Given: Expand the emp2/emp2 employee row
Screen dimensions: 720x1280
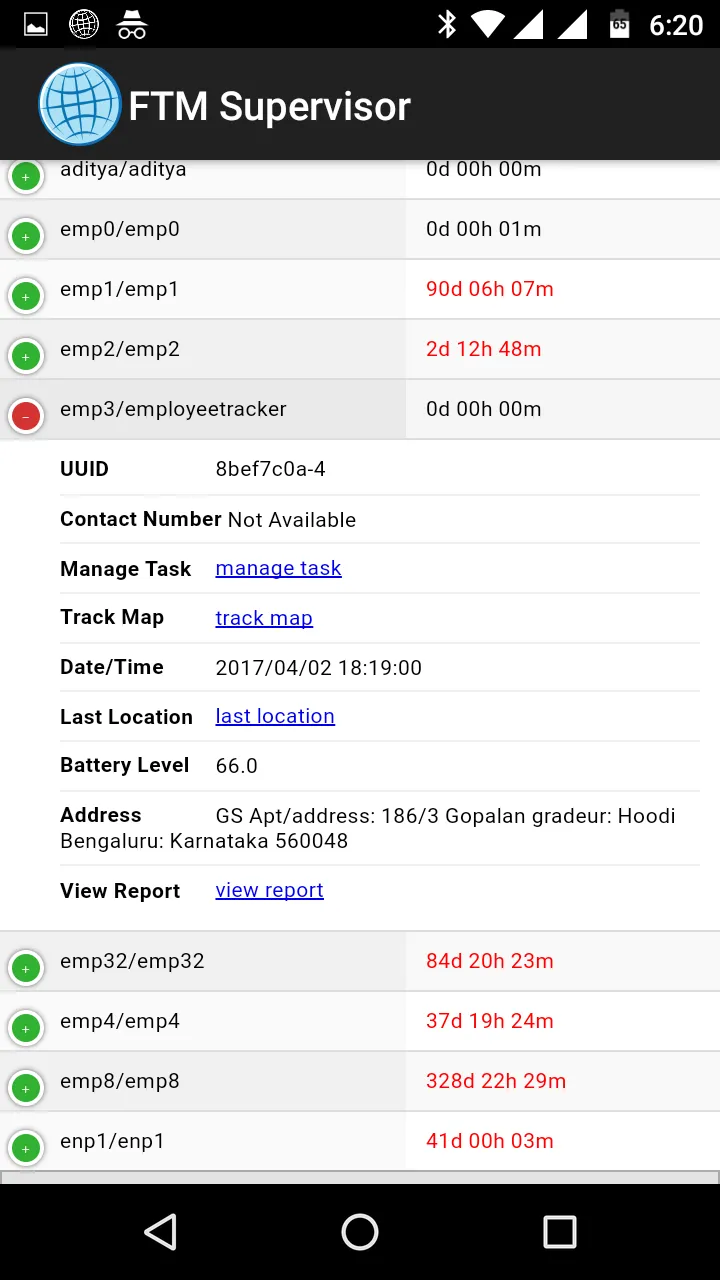Looking at the screenshot, I should click(x=26, y=356).
